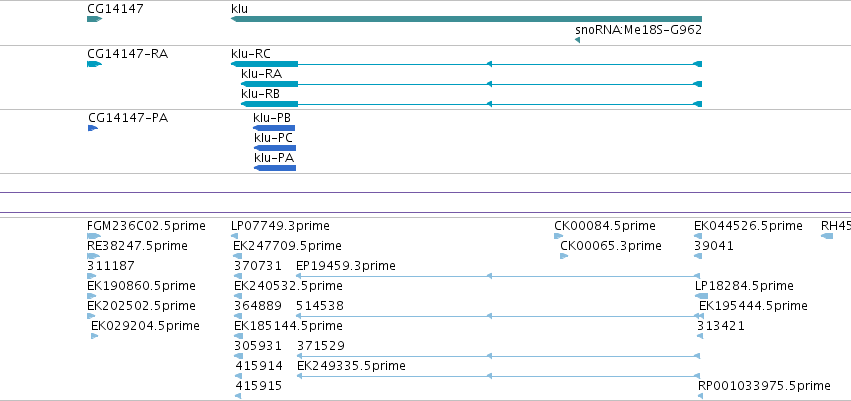
Task: Select the CG14147-RA transcript arrow
Action: click(94, 64)
